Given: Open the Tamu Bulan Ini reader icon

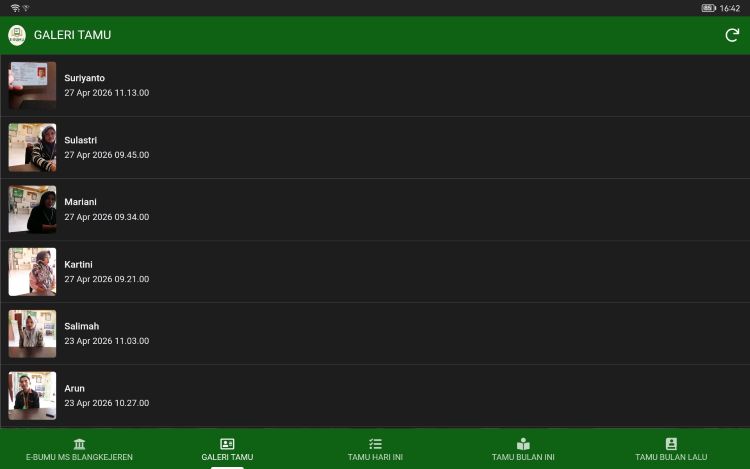Looking at the screenshot, I should click(523, 444).
